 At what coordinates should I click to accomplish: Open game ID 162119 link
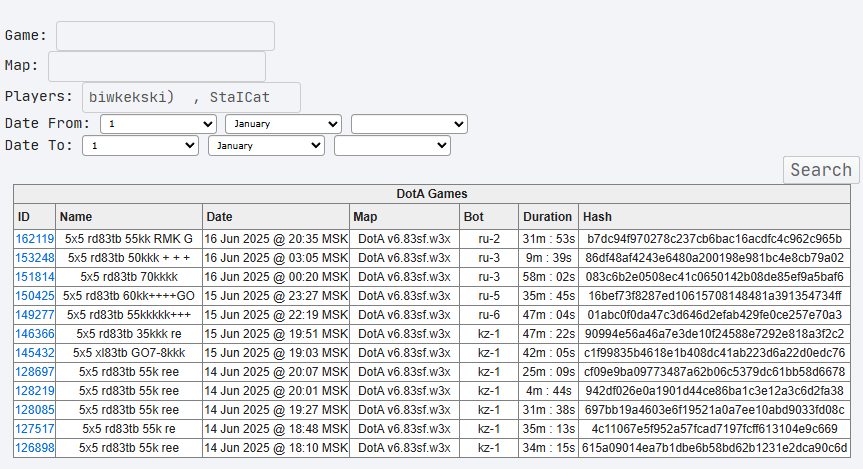[x=35, y=239]
